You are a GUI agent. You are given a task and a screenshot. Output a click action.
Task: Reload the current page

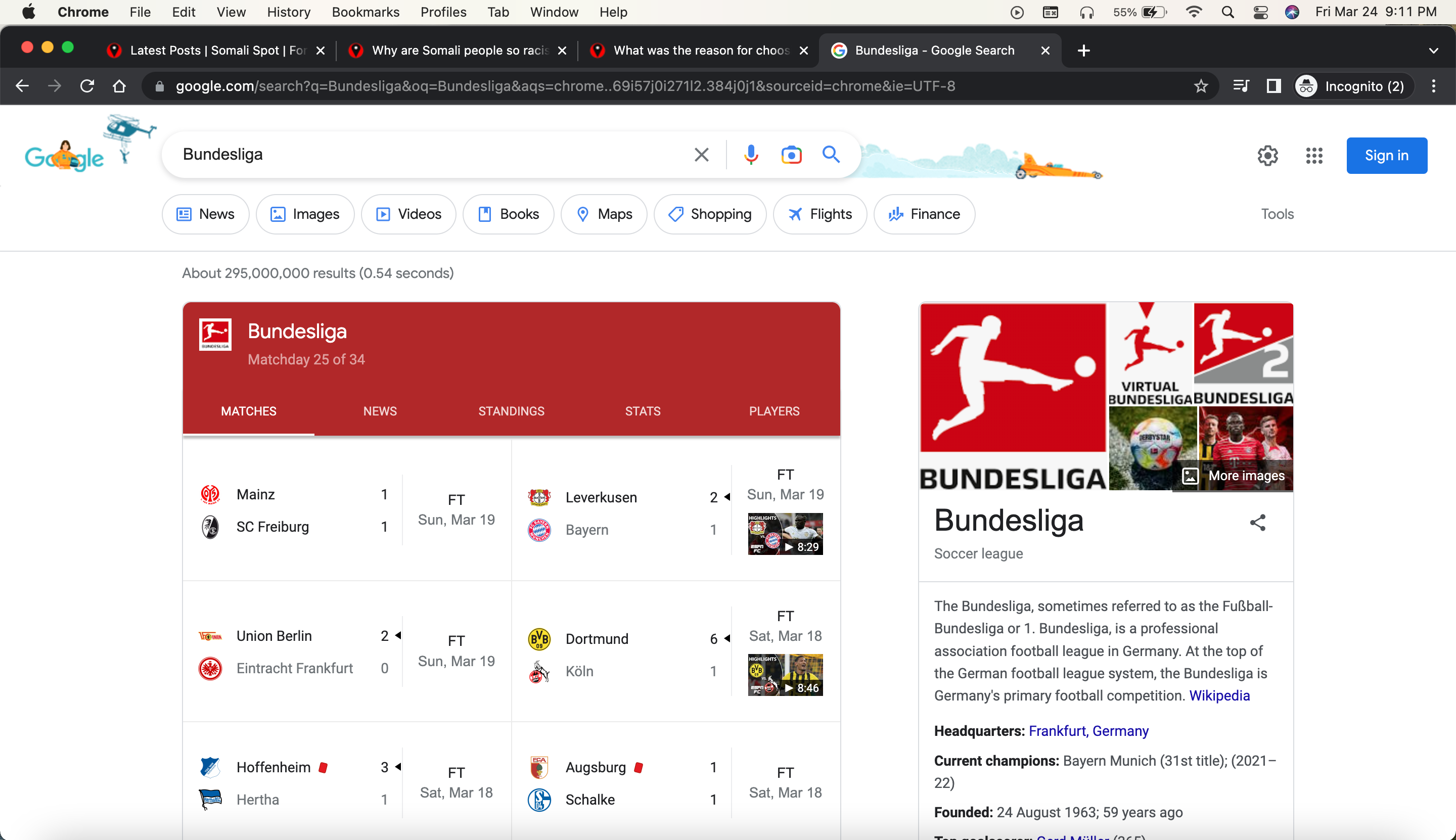pos(87,86)
